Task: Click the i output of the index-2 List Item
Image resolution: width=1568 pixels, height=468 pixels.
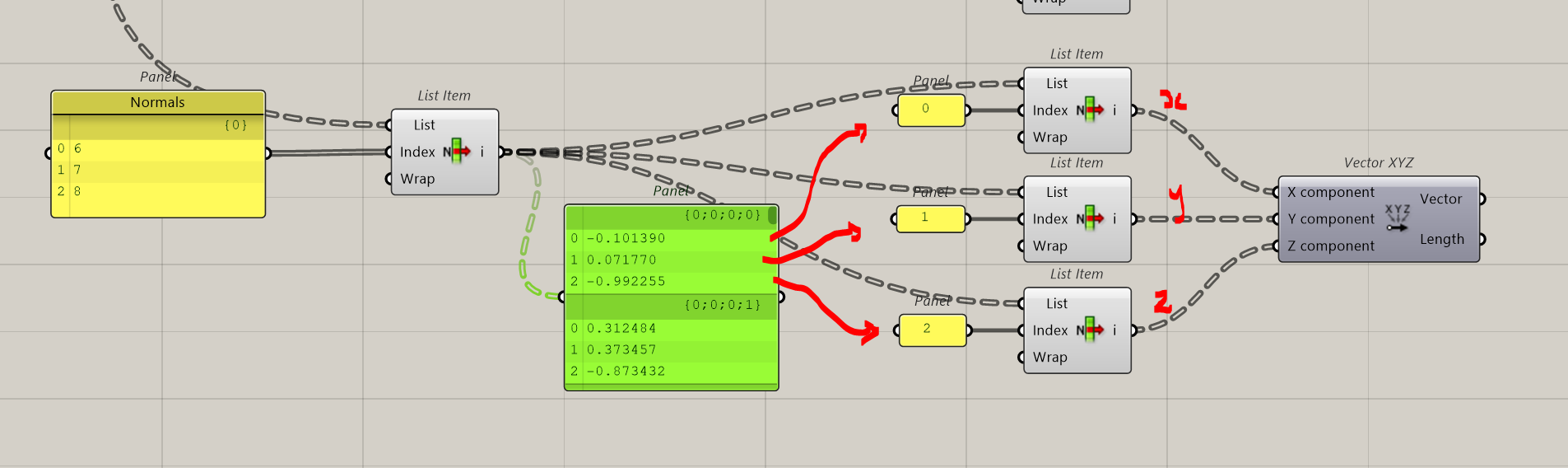Action: coord(1114,330)
